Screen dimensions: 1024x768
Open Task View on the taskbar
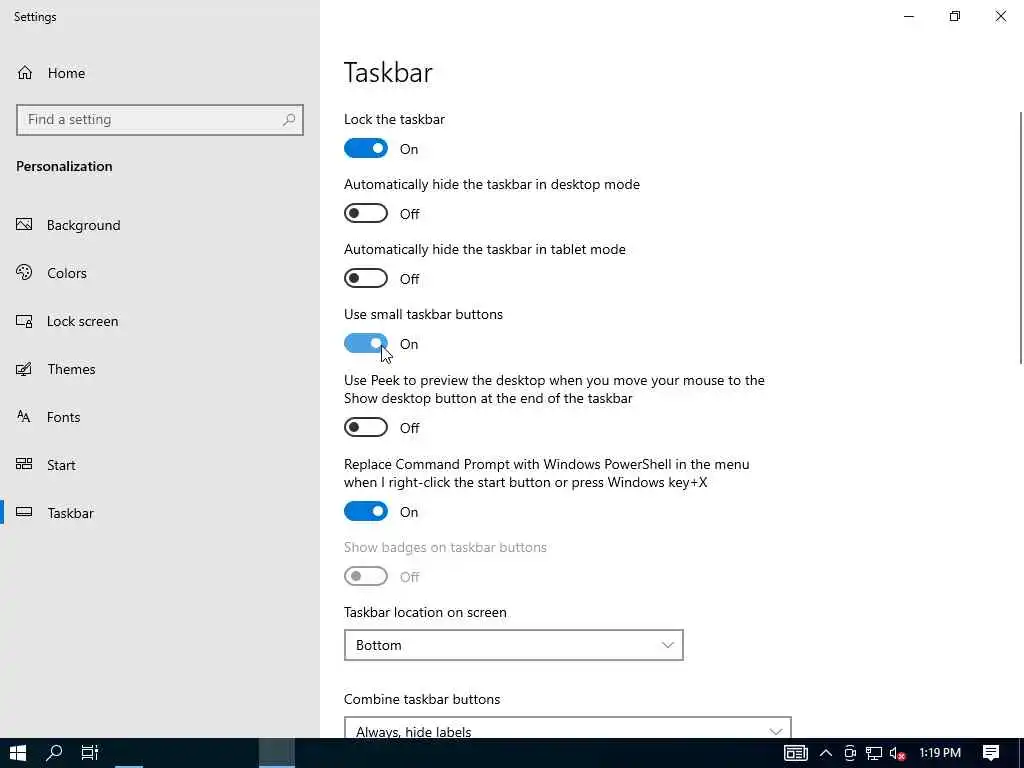point(89,753)
